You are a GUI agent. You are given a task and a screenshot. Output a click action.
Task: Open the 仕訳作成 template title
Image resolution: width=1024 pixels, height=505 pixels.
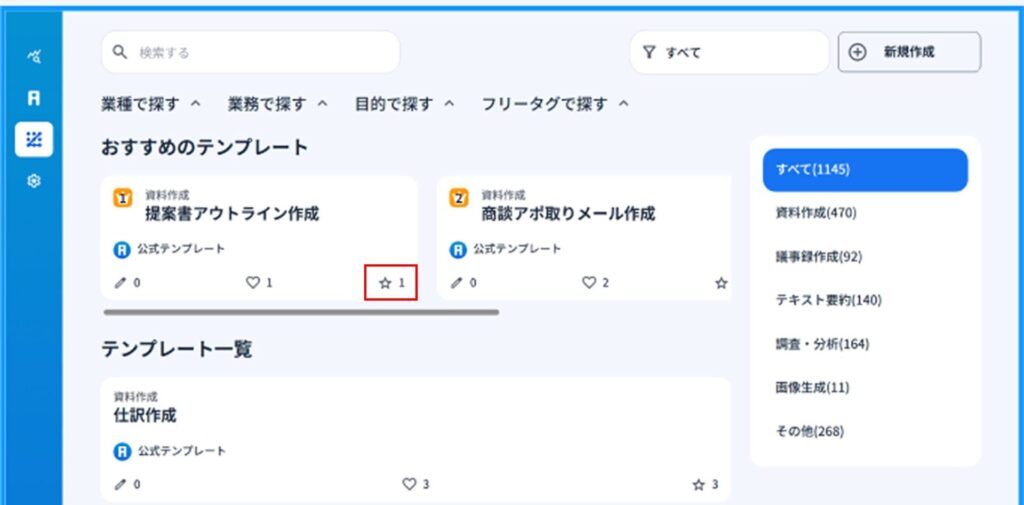pyautogui.click(x=145, y=415)
